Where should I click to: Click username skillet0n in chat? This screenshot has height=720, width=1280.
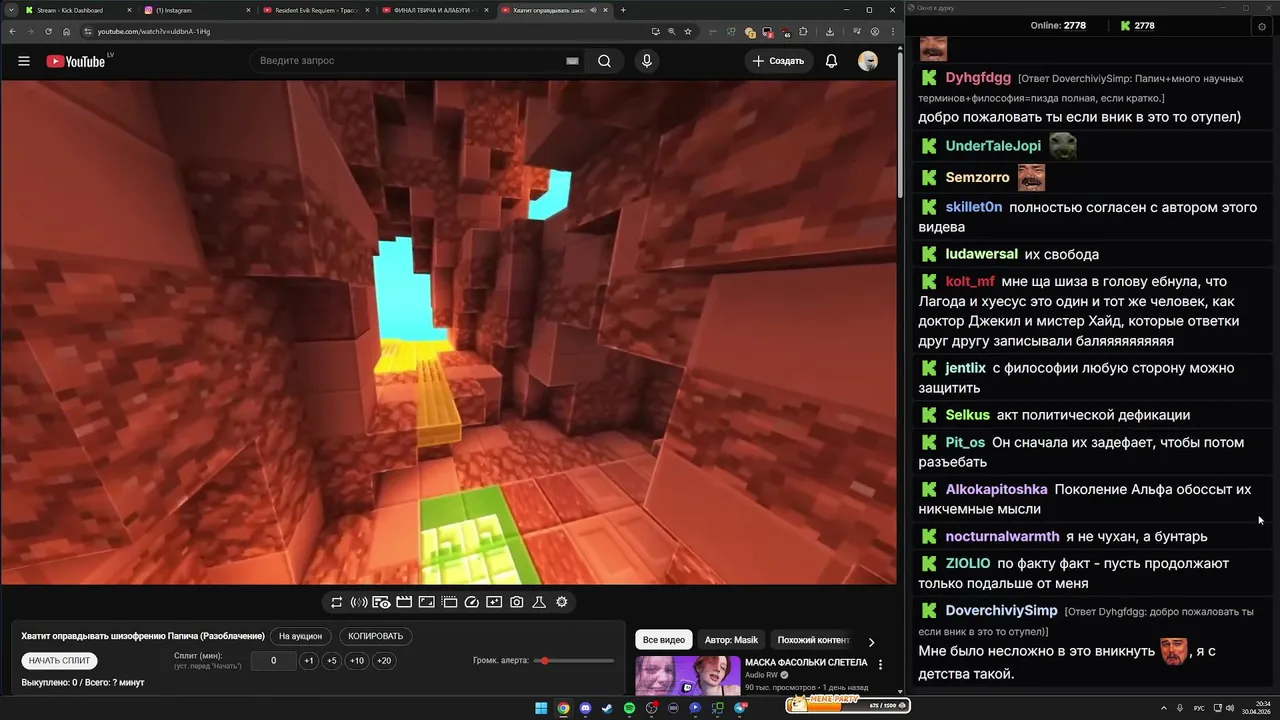point(974,207)
